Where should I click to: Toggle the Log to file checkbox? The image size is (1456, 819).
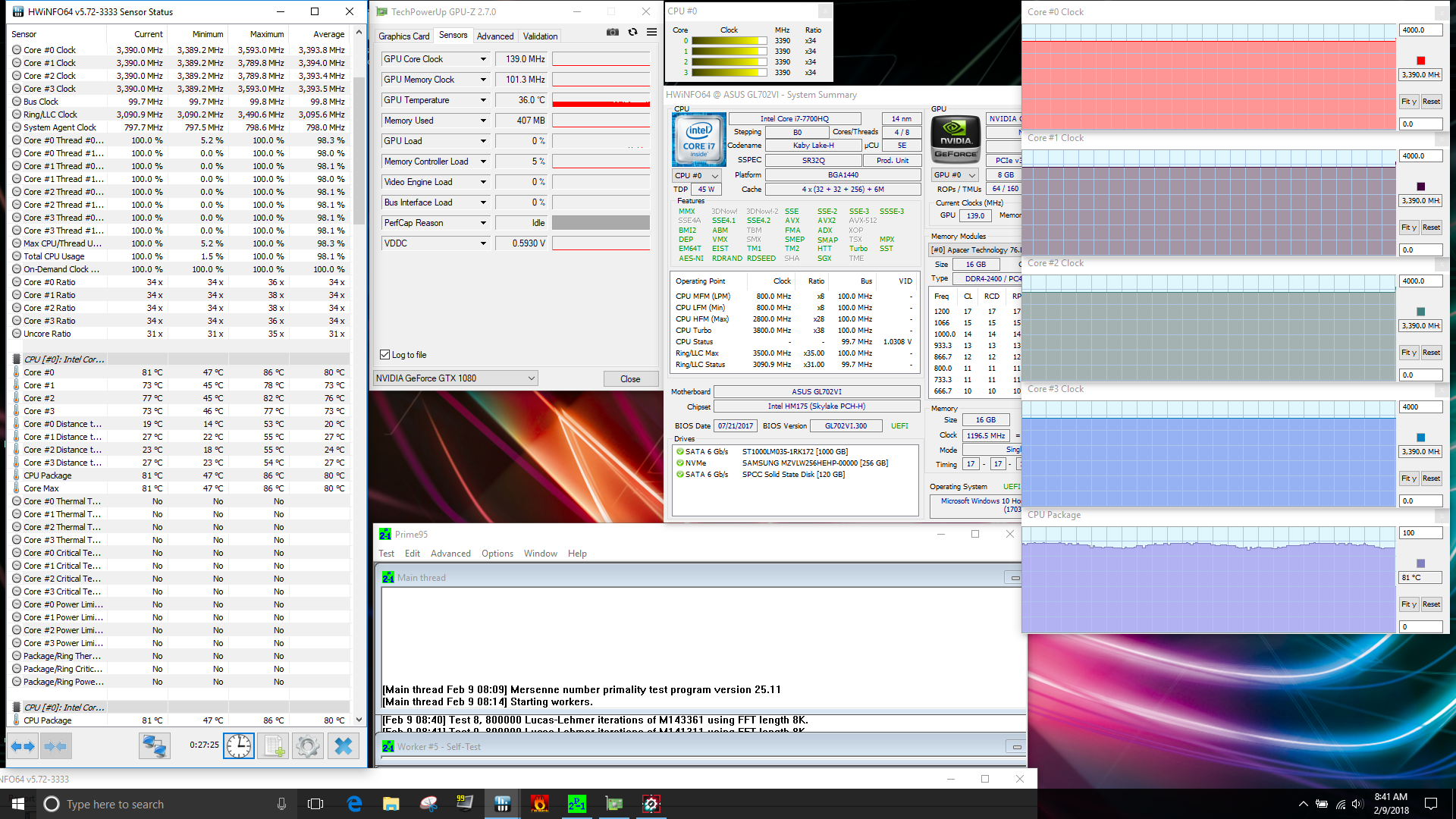[x=385, y=355]
